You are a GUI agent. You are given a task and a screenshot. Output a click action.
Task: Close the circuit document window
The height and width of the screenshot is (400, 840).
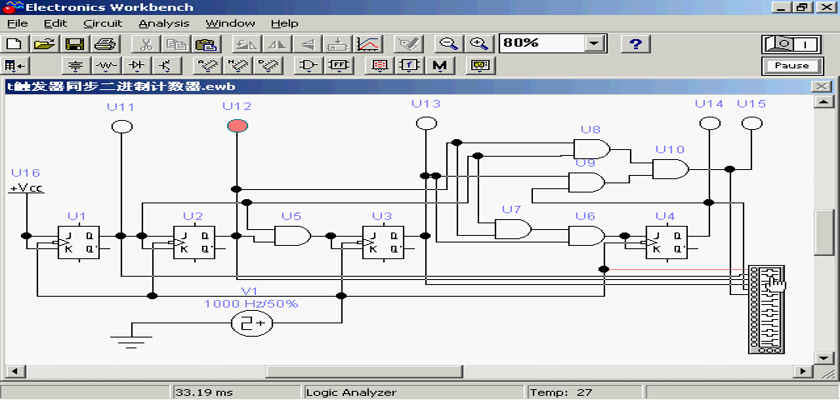point(821,87)
